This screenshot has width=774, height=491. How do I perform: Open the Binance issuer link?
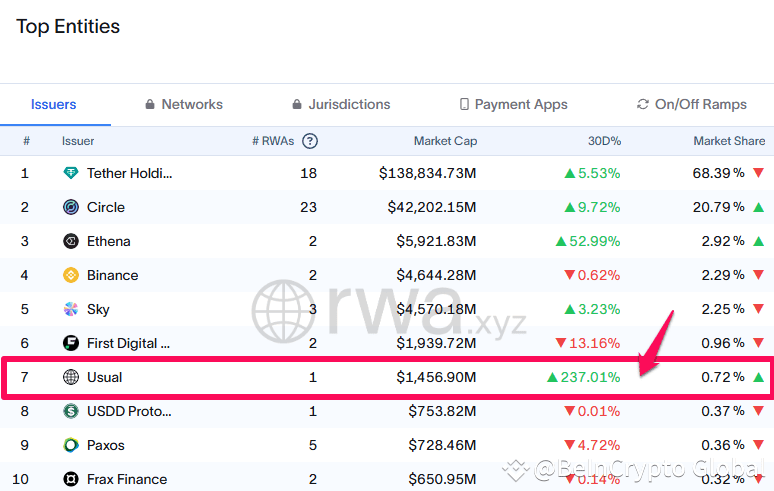click(113, 275)
